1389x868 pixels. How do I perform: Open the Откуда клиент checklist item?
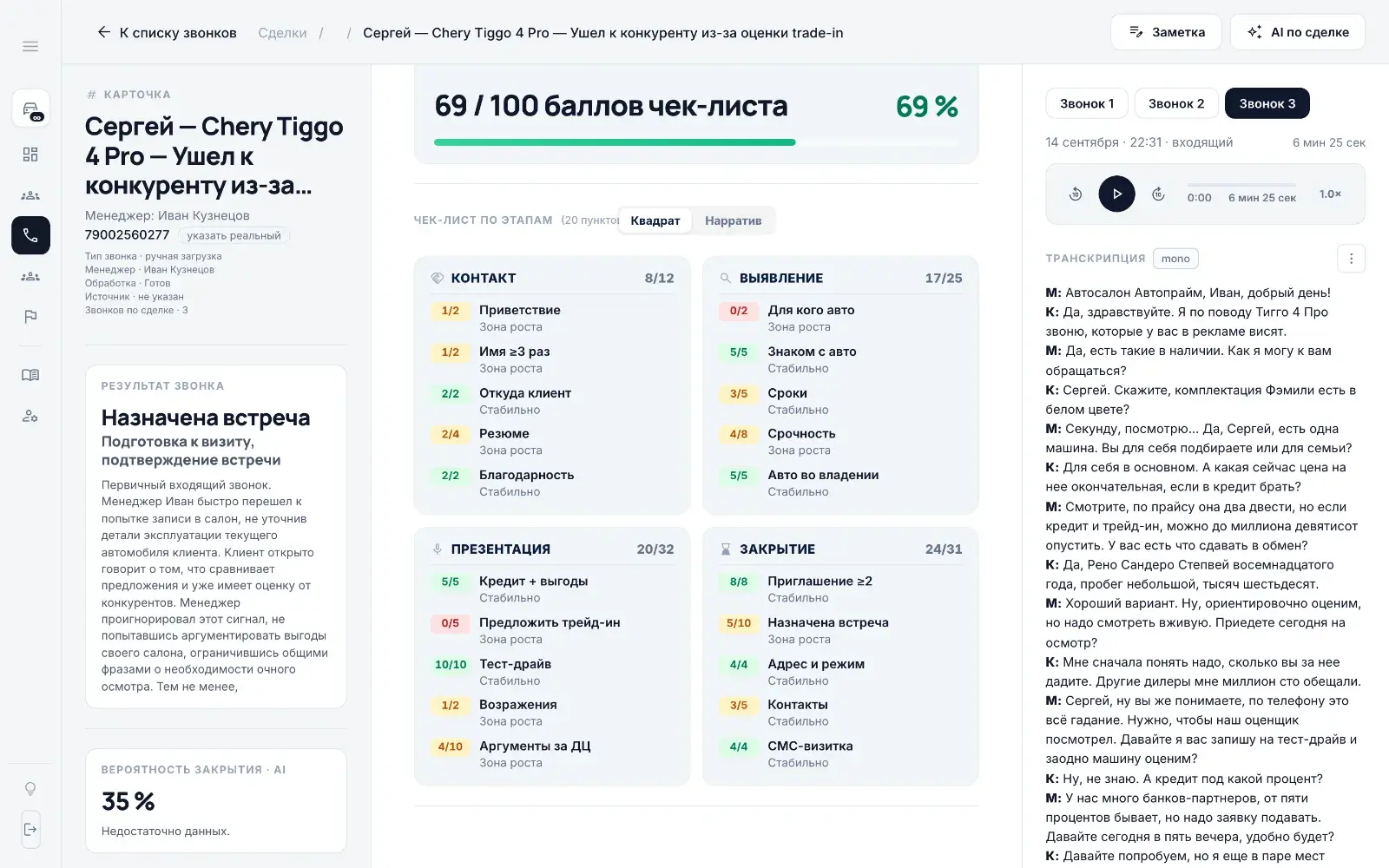coord(552,401)
